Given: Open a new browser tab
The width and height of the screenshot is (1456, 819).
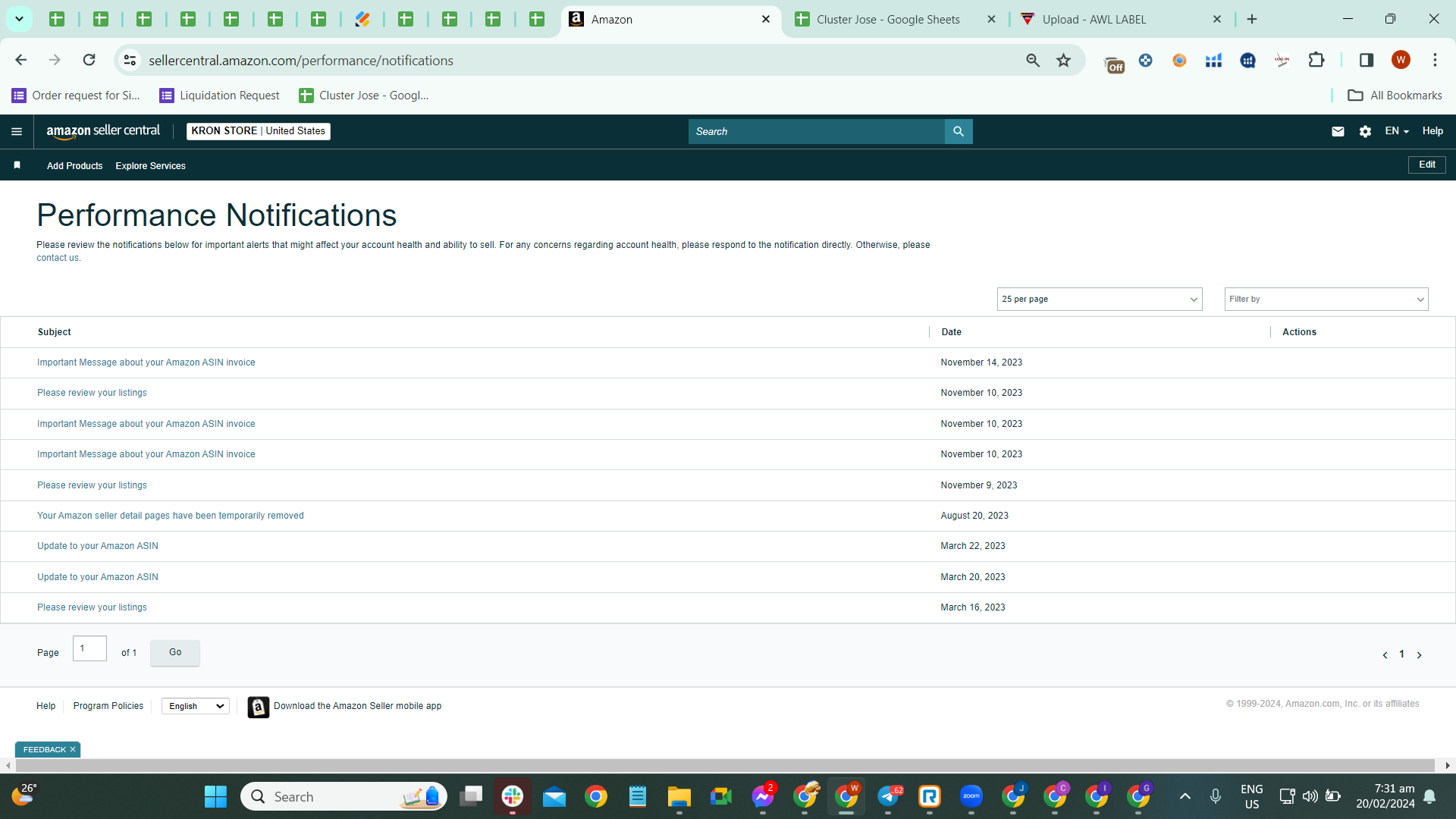Looking at the screenshot, I should point(1252,19).
